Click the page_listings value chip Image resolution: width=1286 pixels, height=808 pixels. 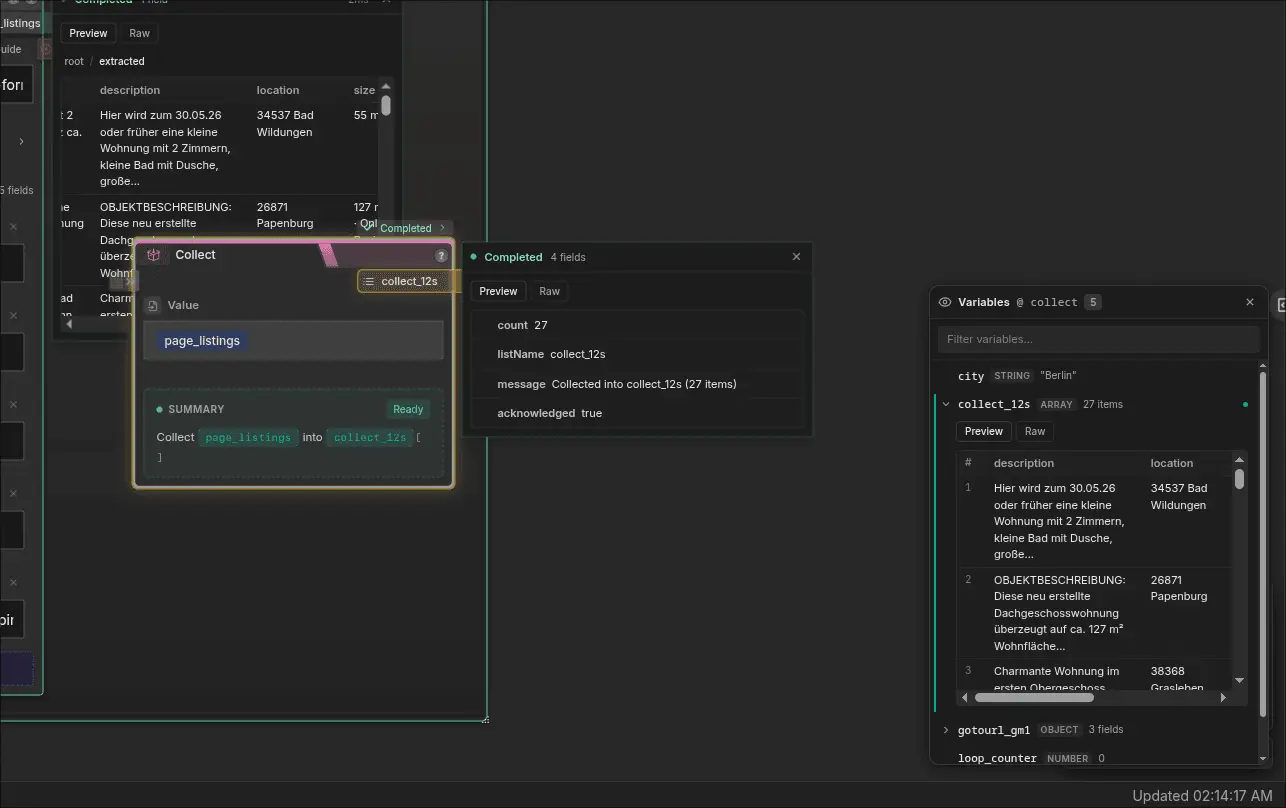202,341
